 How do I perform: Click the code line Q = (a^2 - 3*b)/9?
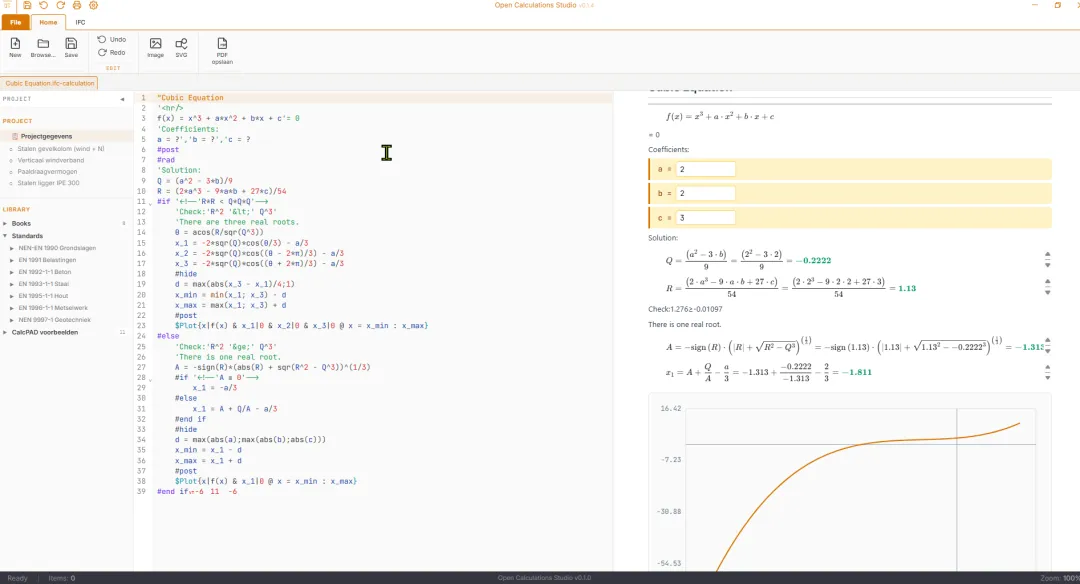click(195, 181)
